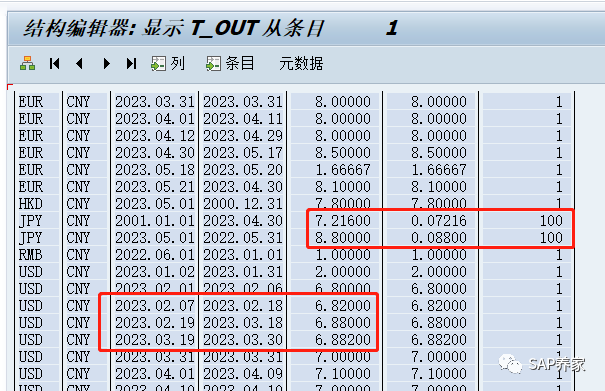605x391 pixels.
Task: Select end date 2023.04.11
Action: click(243, 119)
